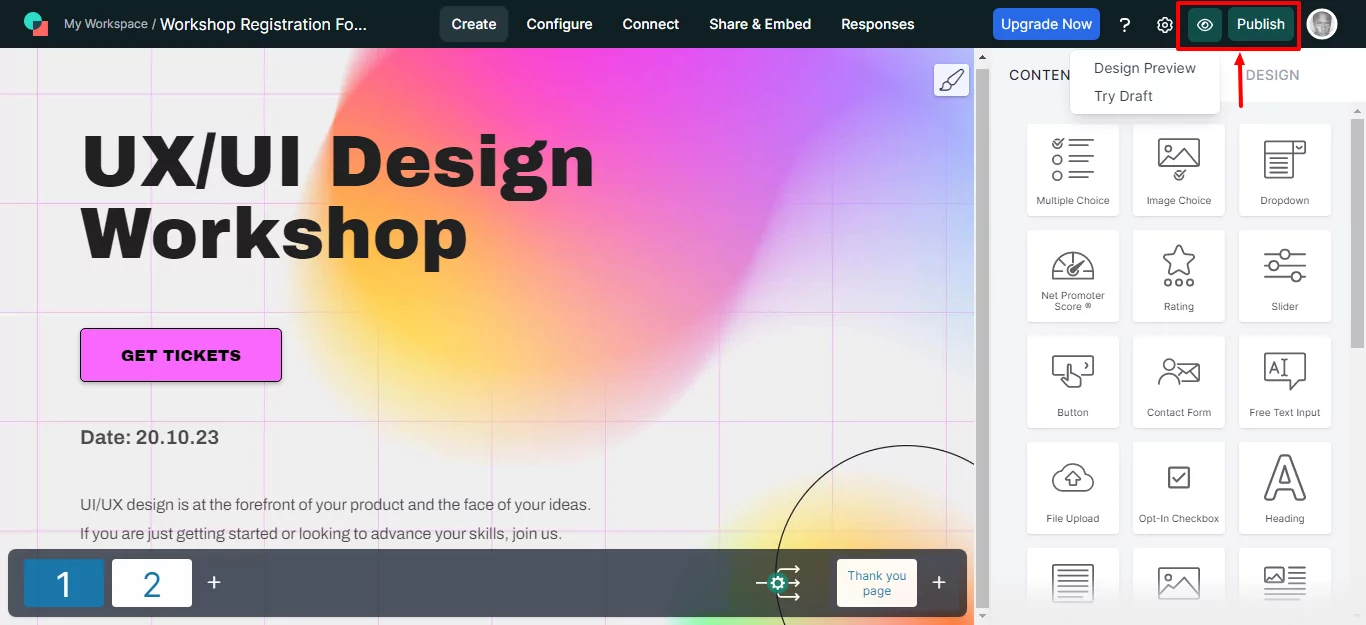Open the paintbrush design tool
This screenshot has height=625, width=1366.
(x=951, y=81)
